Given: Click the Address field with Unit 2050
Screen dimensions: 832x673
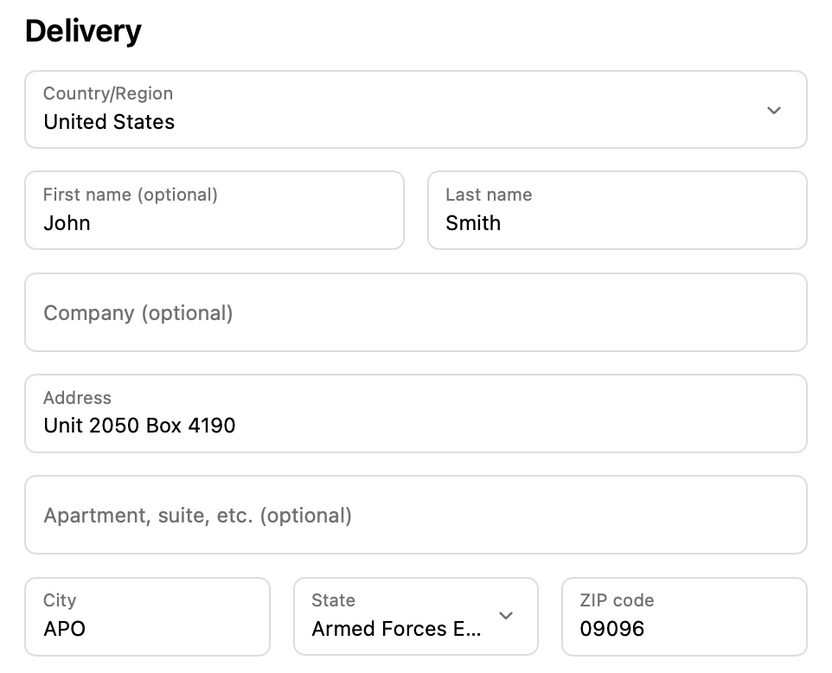Looking at the screenshot, I should pos(415,413).
